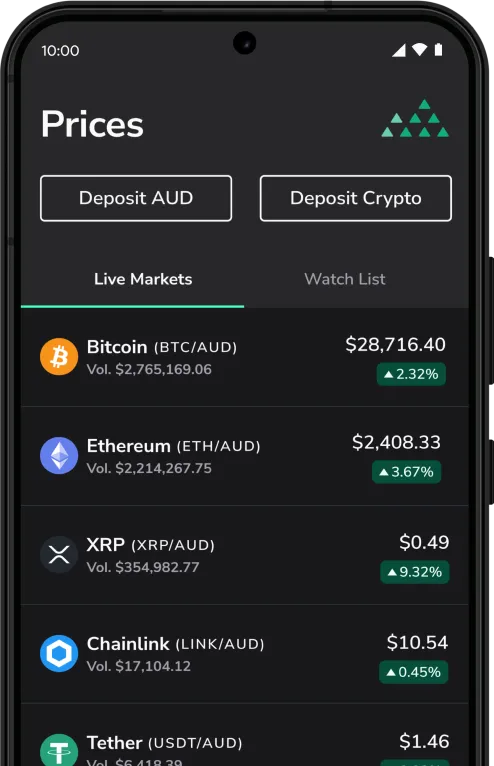Open the Tether (USDT/AUD) market row label
The height and width of the screenshot is (766, 494).
coord(165,743)
